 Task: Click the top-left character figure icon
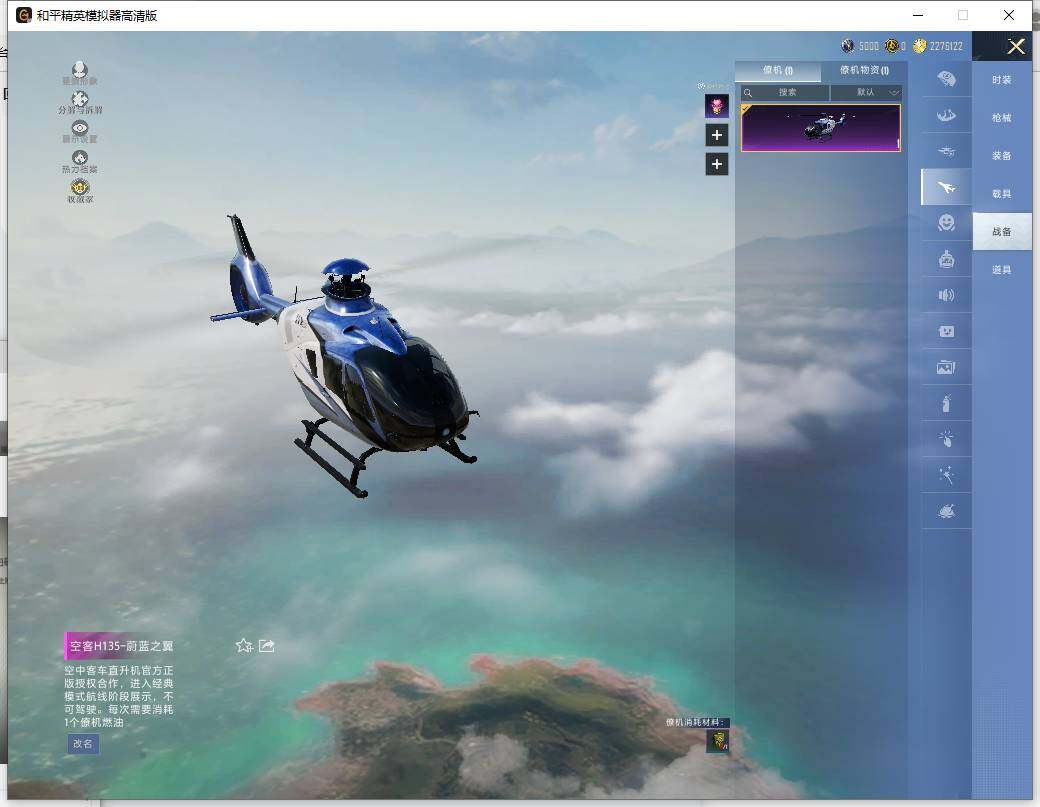tap(80, 70)
